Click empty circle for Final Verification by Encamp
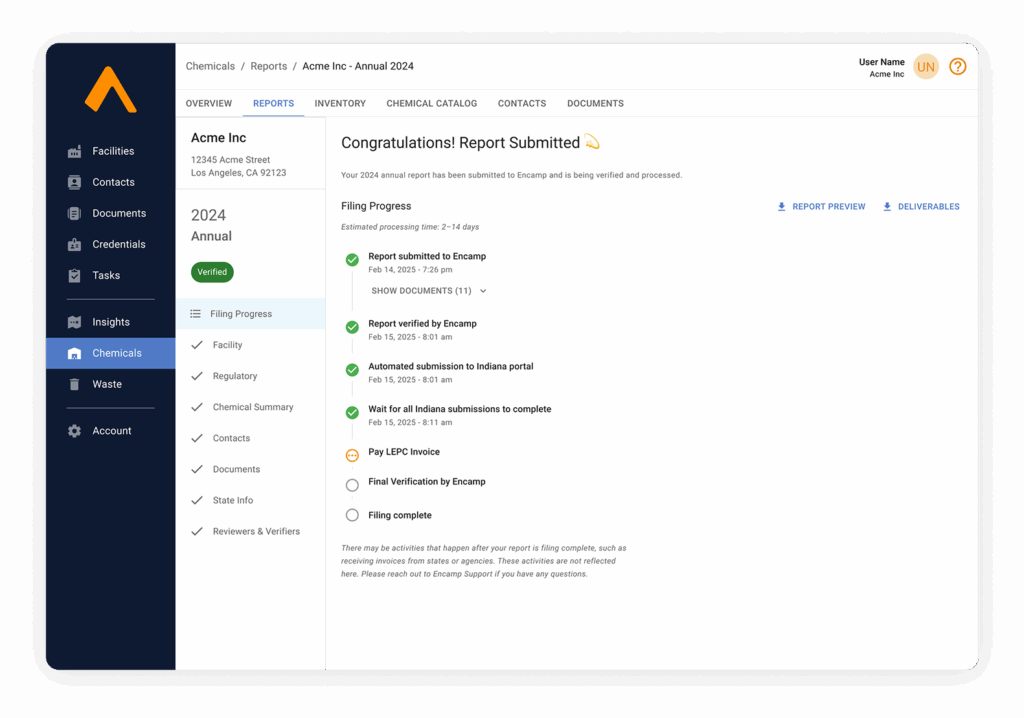Screen dimensions: 1024x718 tap(352, 485)
